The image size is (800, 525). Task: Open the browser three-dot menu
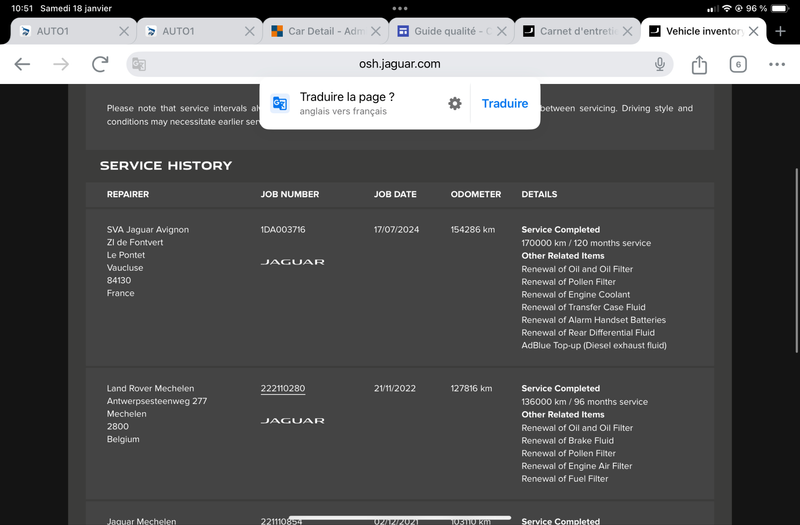[x=777, y=64]
